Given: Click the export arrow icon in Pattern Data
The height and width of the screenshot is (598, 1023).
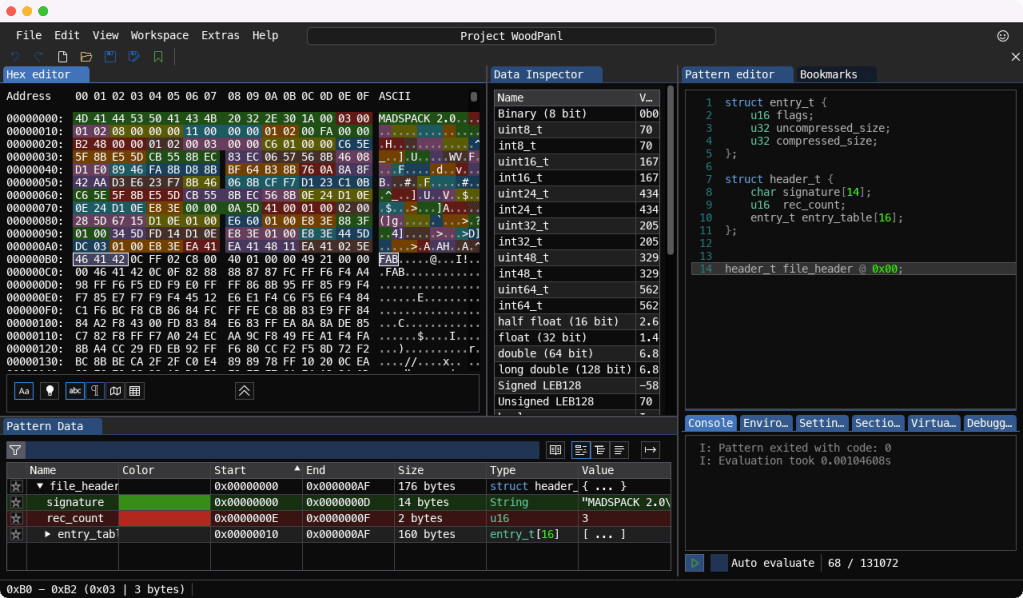Looking at the screenshot, I should 650,450.
